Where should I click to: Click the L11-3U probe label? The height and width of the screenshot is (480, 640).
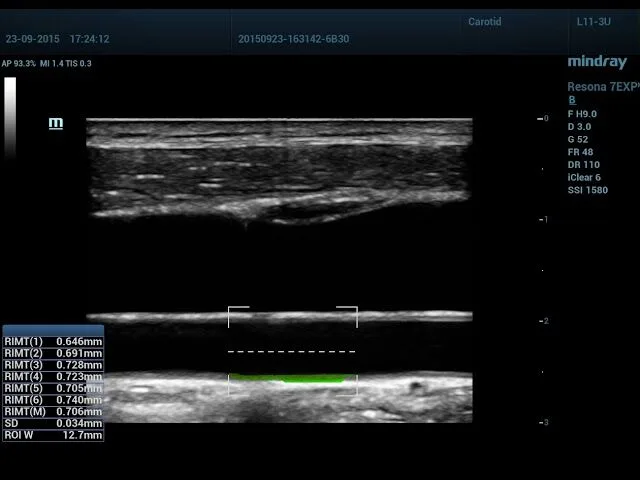[593, 22]
